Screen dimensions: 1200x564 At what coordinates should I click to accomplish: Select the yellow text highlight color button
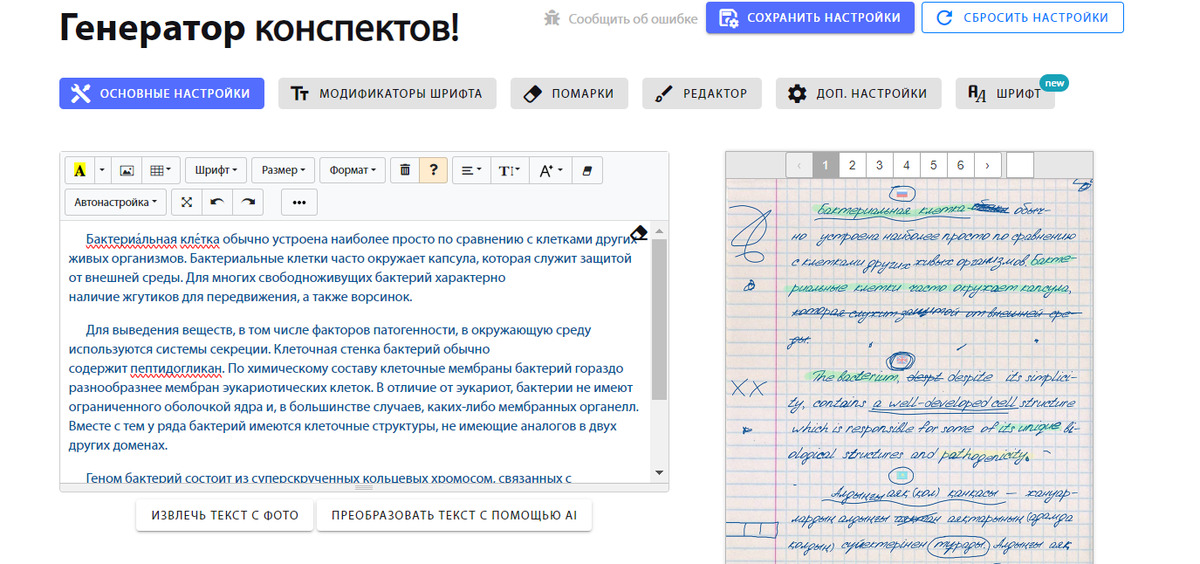(x=79, y=170)
